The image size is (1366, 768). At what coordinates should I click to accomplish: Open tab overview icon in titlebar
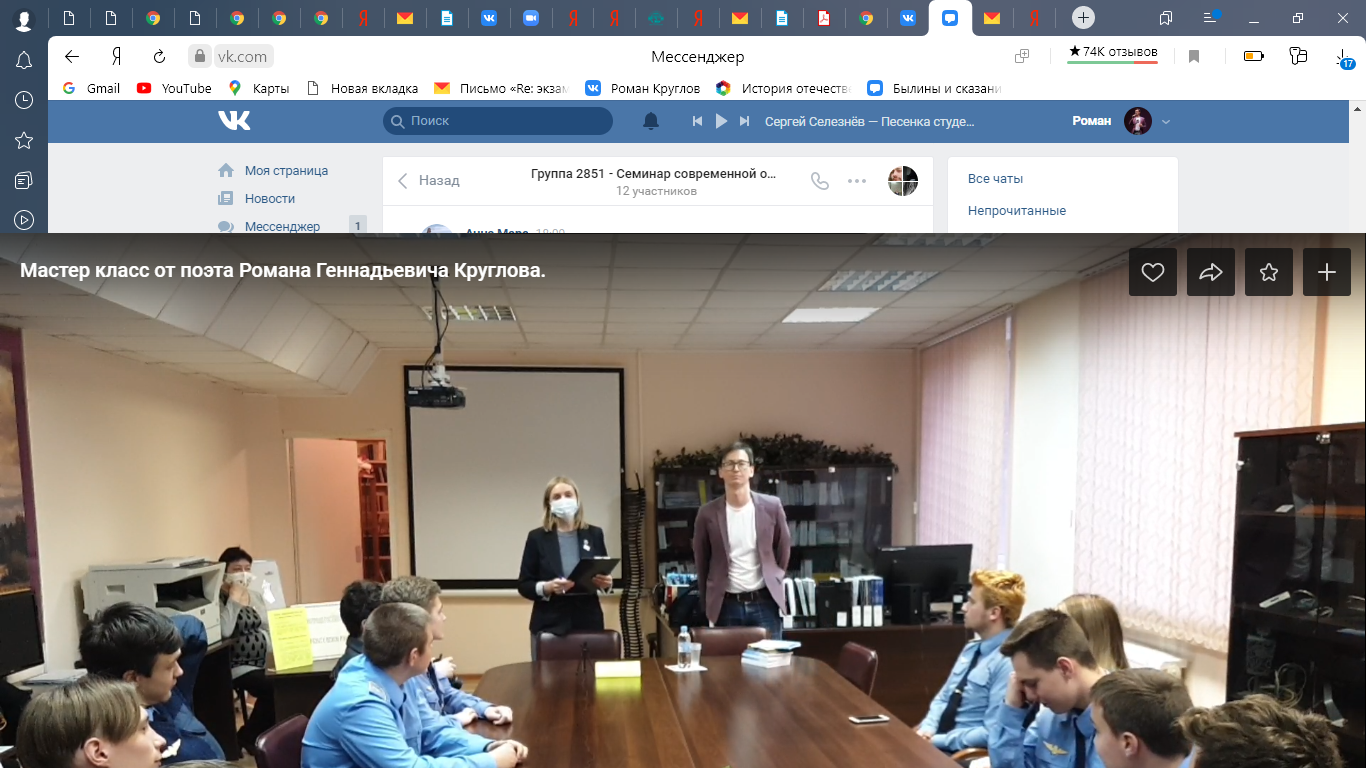(x=1166, y=18)
